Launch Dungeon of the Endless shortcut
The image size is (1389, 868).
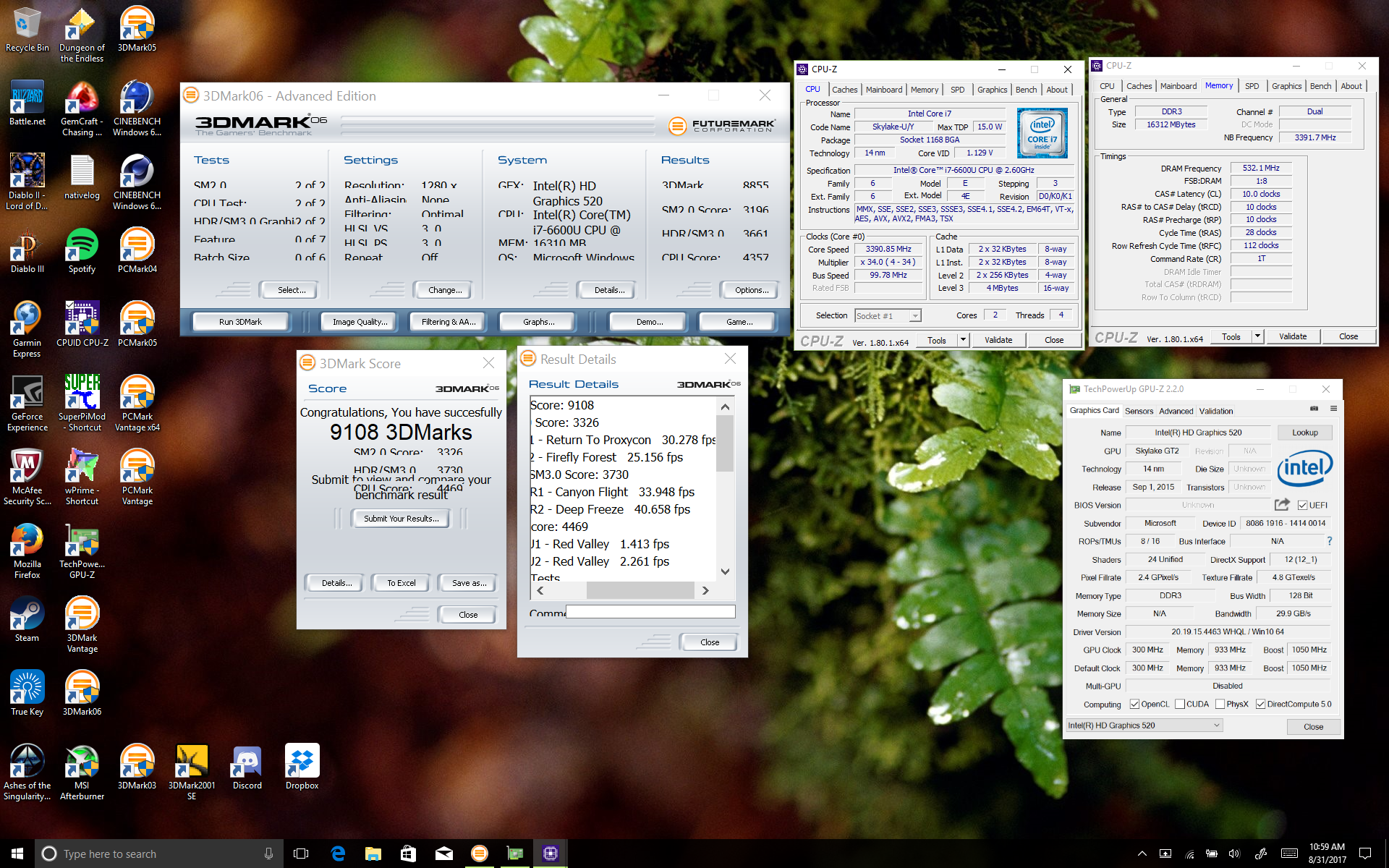pyautogui.click(x=82, y=34)
